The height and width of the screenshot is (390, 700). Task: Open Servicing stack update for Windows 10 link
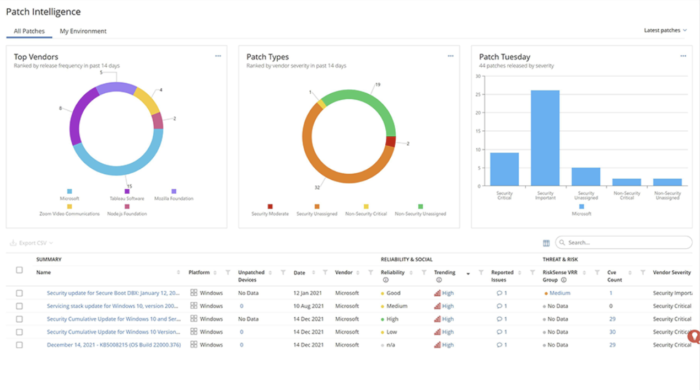point(112,306)
